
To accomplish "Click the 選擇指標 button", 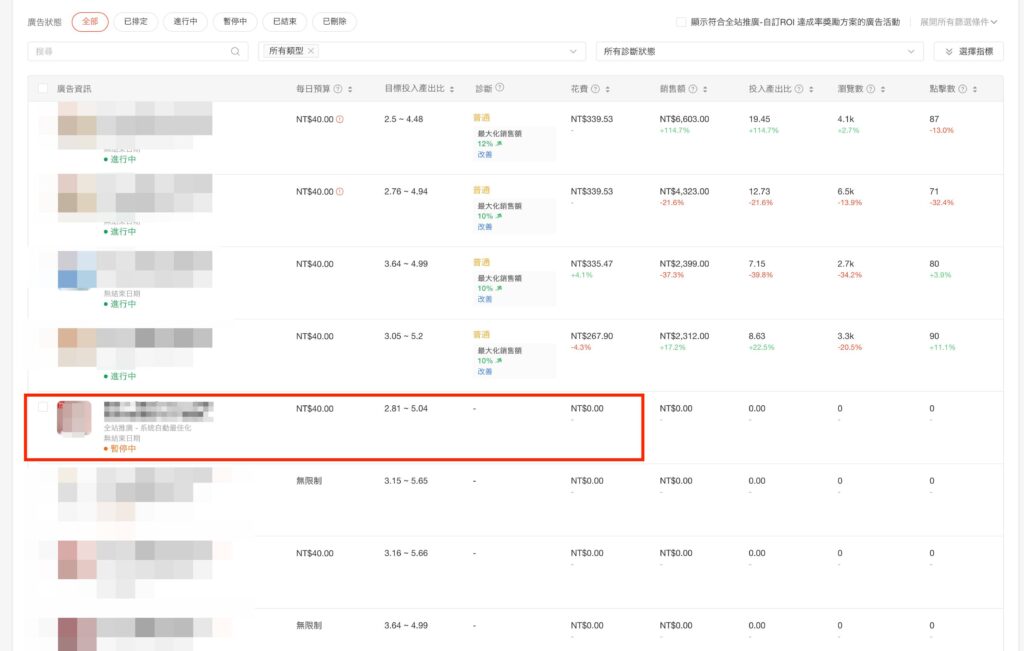I will (968, 51).
